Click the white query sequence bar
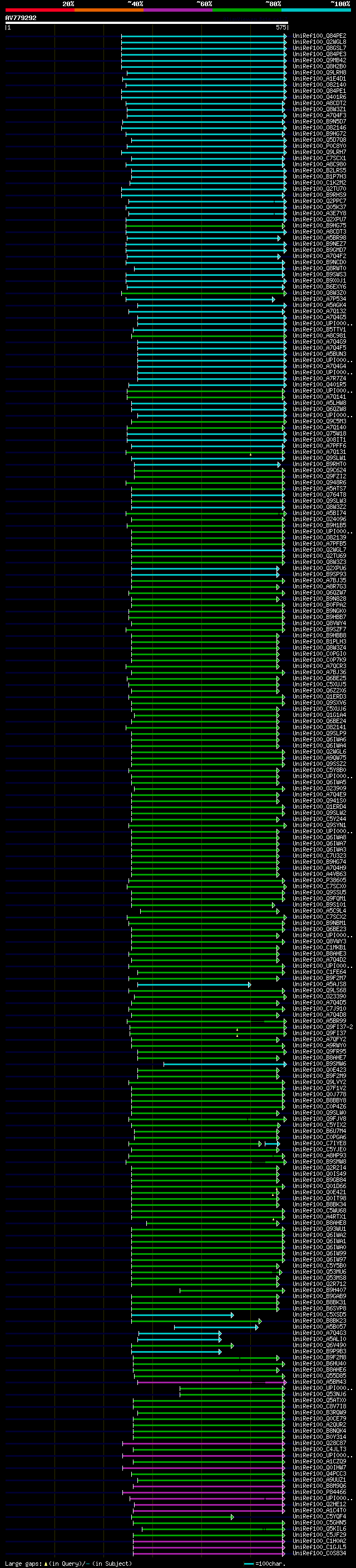The image size is (356, 1568). (x=146, y=22)
